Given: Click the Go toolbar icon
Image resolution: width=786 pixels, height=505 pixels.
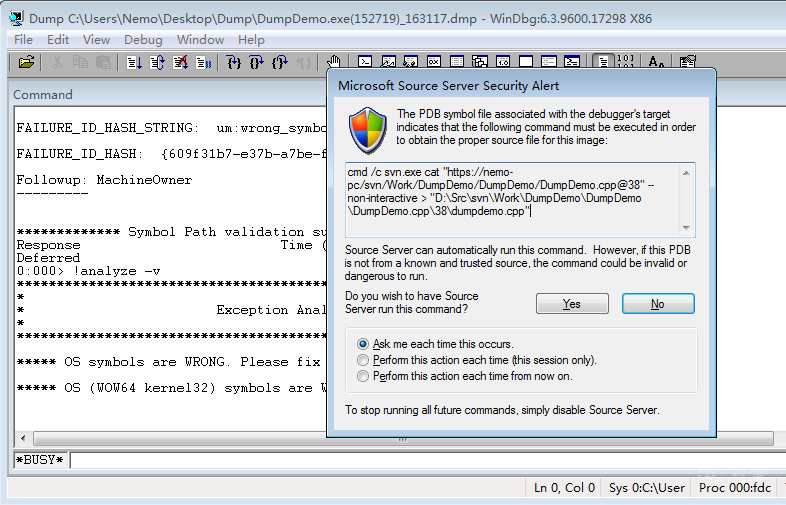Looking at the screenshot, I should click(x=134, y=62).
